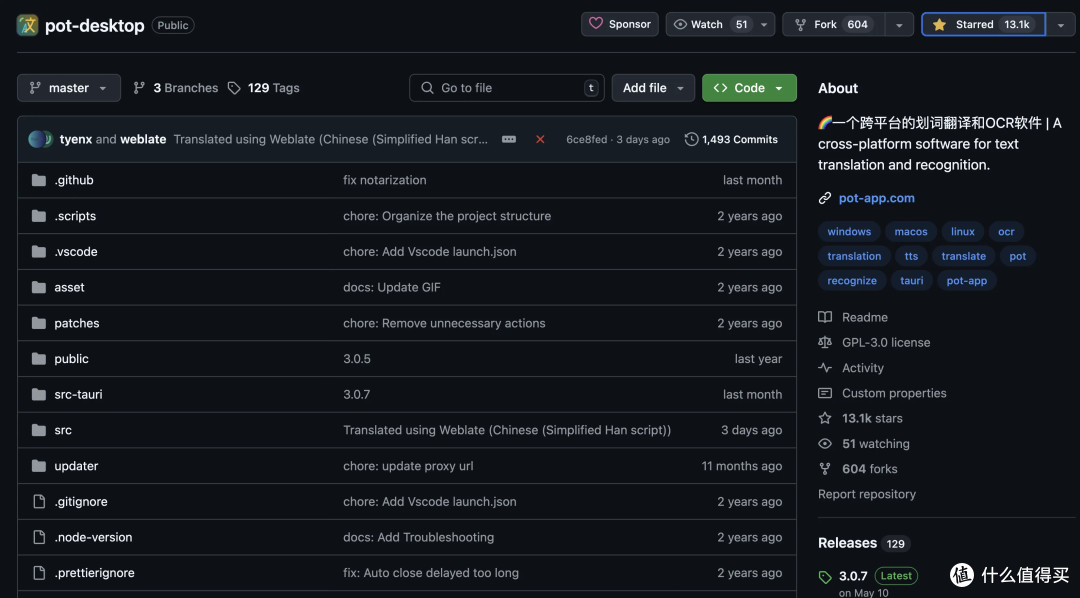The width and height of the screenshot is (1080, 598).
Task: Click the Report repository link
Action: [x=866, y=494]
